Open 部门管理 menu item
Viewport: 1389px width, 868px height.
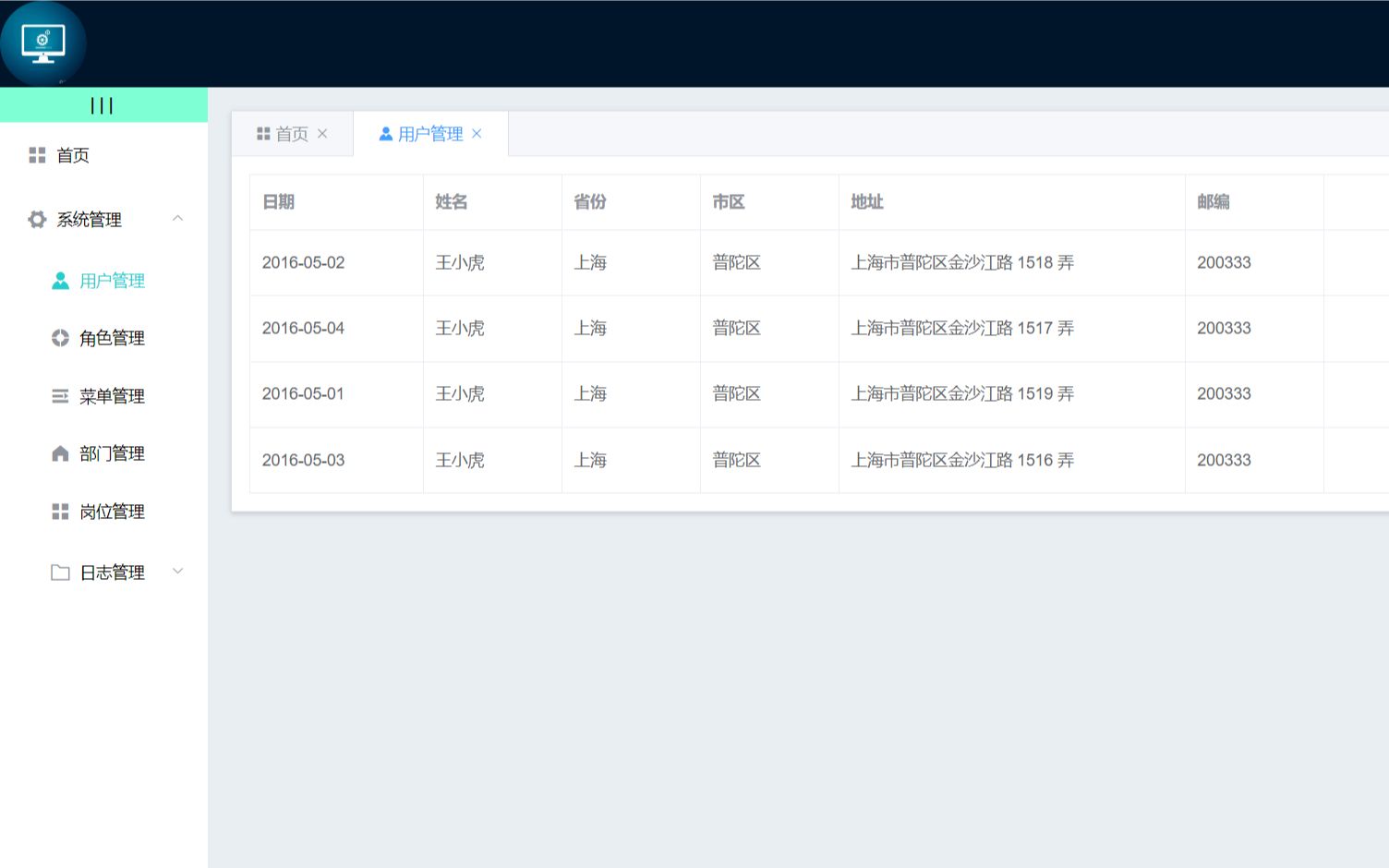pos(113,453)
